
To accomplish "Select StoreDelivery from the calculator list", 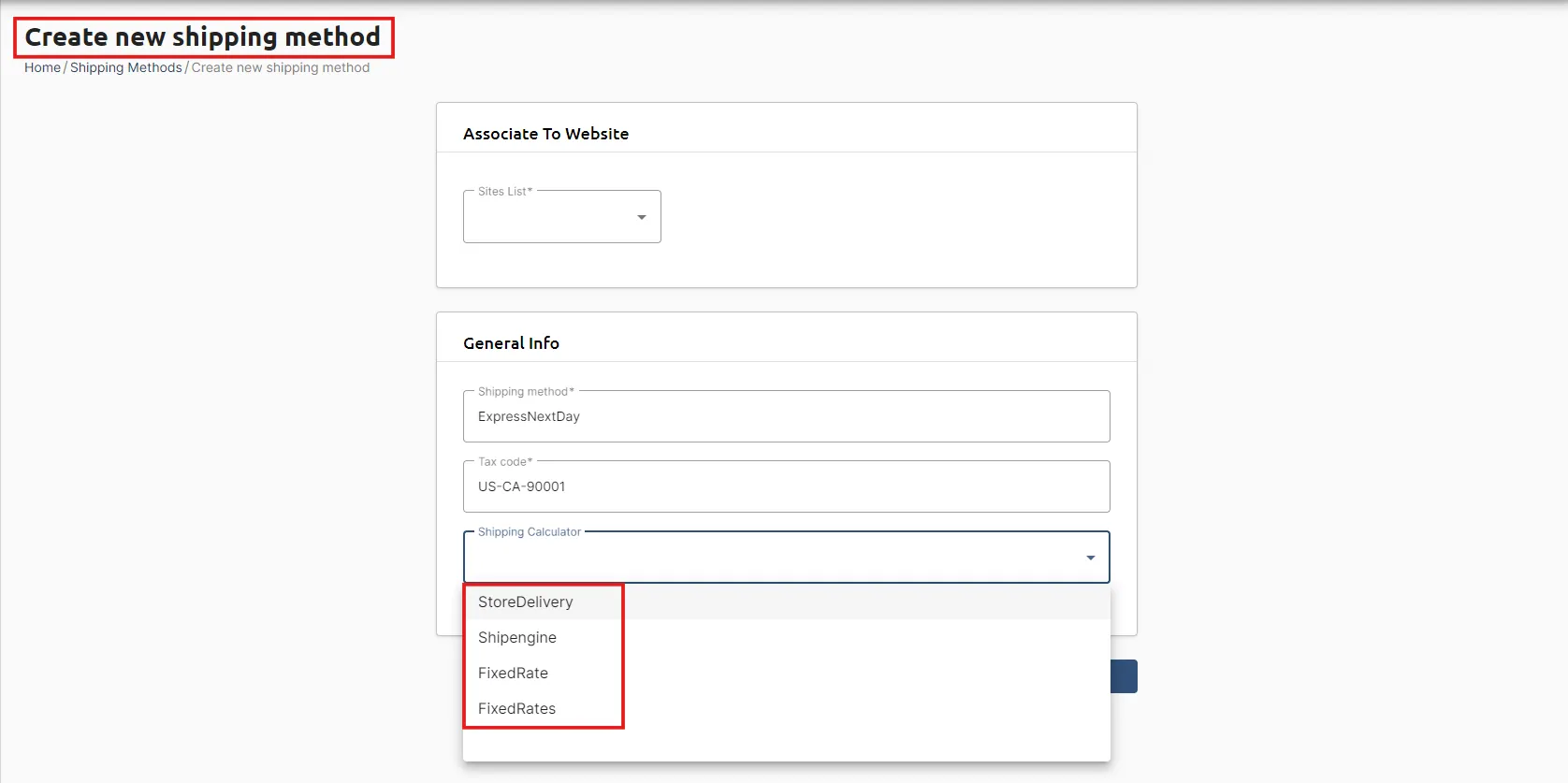I will (786, 602).
